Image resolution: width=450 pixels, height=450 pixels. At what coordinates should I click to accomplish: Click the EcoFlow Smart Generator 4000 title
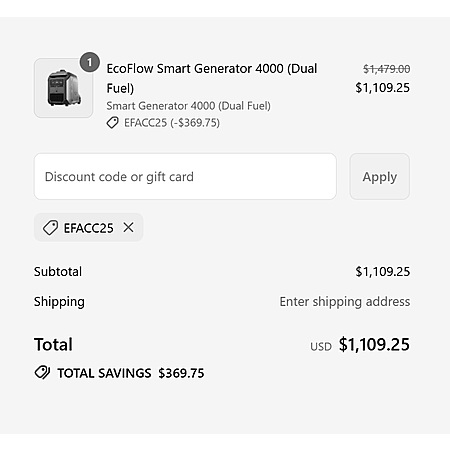[x=212, y=78]
